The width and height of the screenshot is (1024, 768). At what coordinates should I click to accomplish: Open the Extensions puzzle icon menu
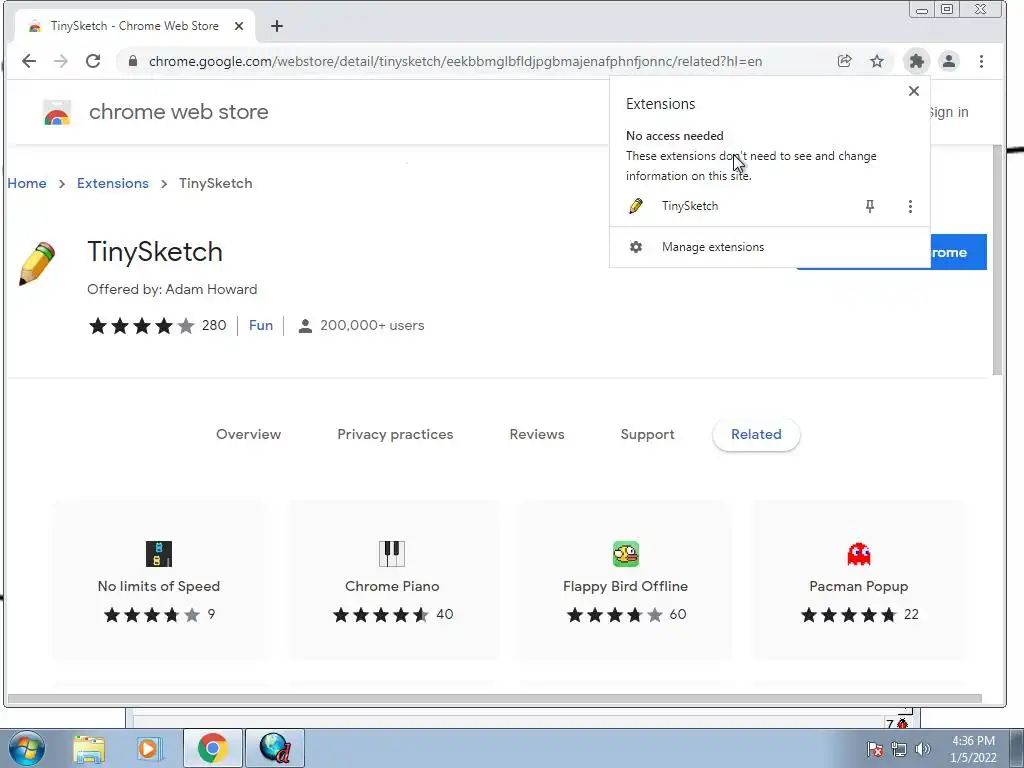pyautogui.click(x=916, y=61)
